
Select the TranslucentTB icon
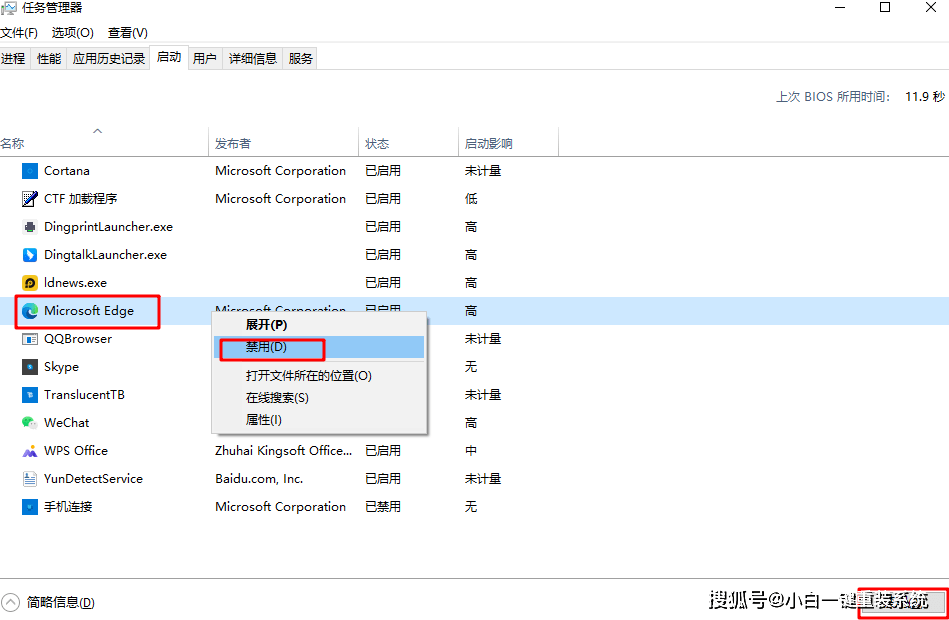[x=30, y=395]
